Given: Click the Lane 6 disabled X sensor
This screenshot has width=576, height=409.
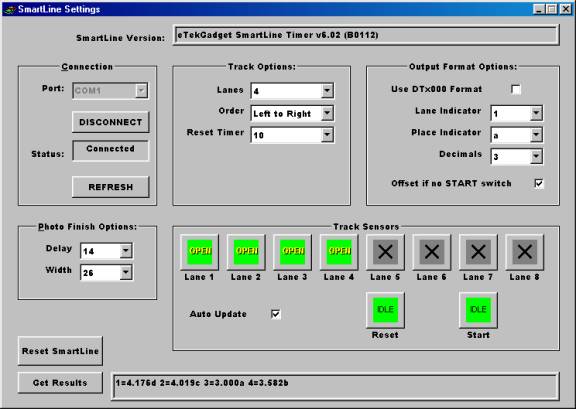Looking at the screenshot, I should click(432, 252).
